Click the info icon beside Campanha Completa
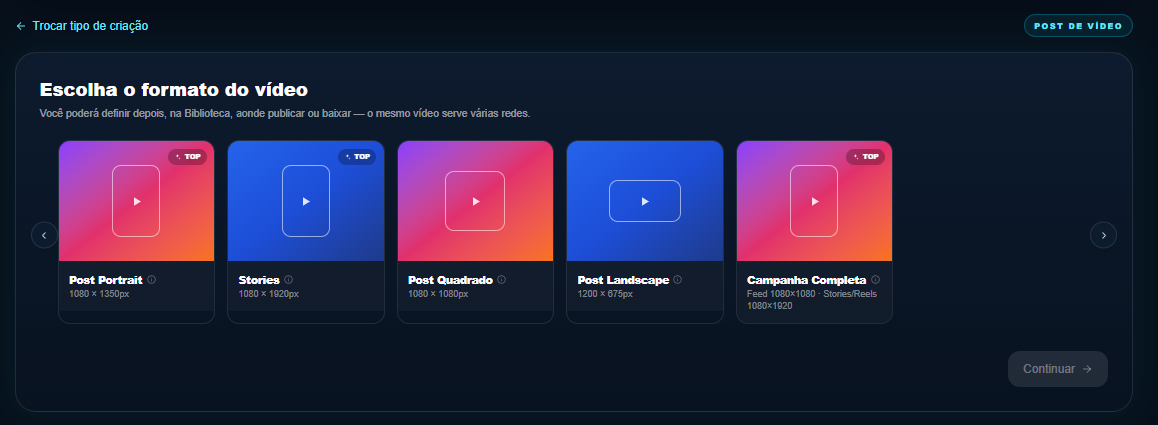 (875, 280)
